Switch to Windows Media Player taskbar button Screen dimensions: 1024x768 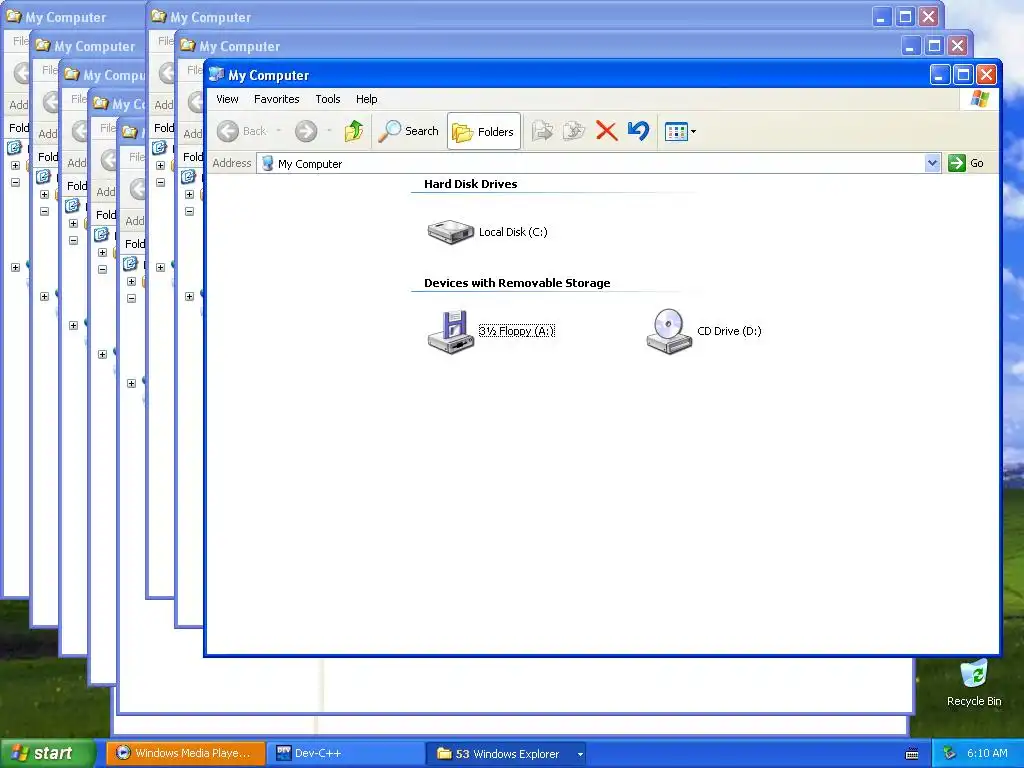pyautogui.click(x=186, y=754)
